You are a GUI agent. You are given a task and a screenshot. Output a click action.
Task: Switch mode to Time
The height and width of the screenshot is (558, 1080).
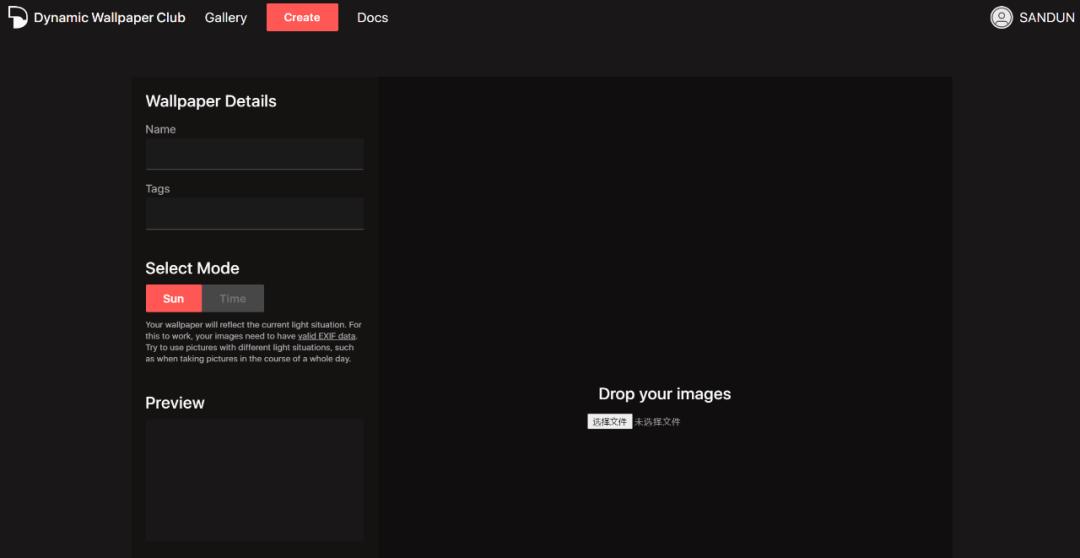[x=233, y=298]
